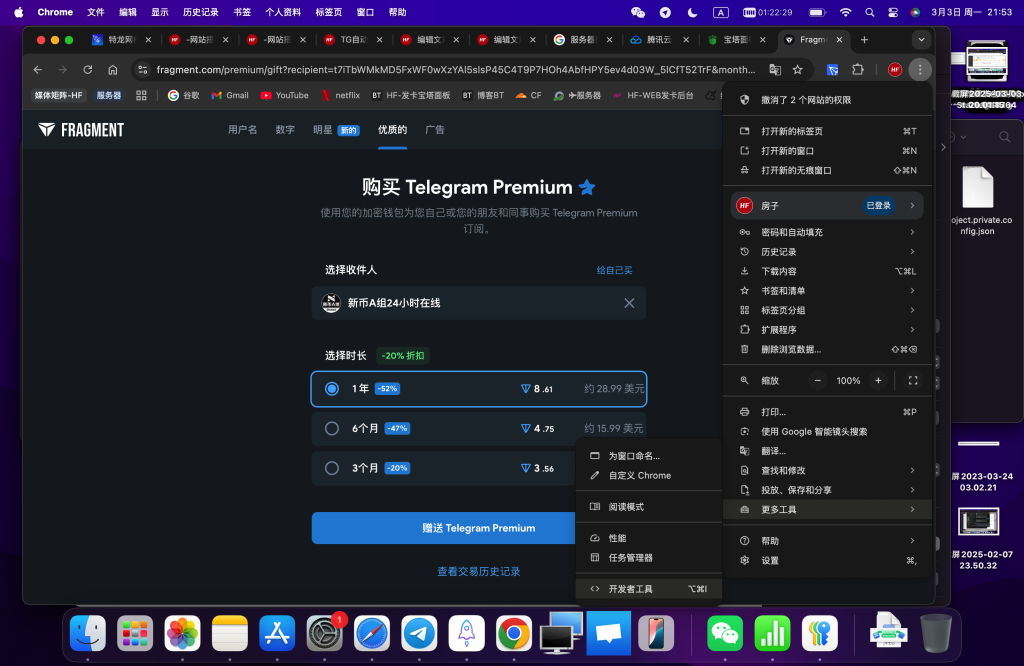Click the Fragment logo in the page header
Image resolution: width=1024 pixels, height=666 pixels.
(81, 129)
